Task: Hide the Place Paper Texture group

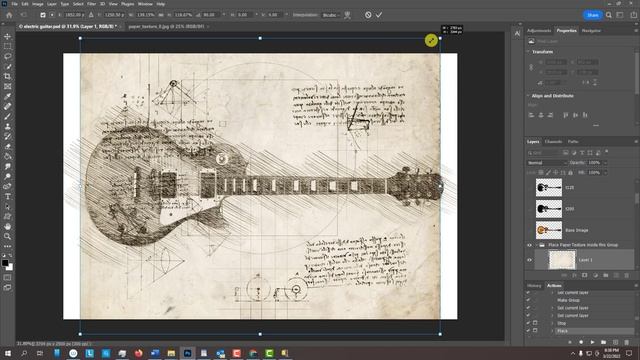Action: 529,245
